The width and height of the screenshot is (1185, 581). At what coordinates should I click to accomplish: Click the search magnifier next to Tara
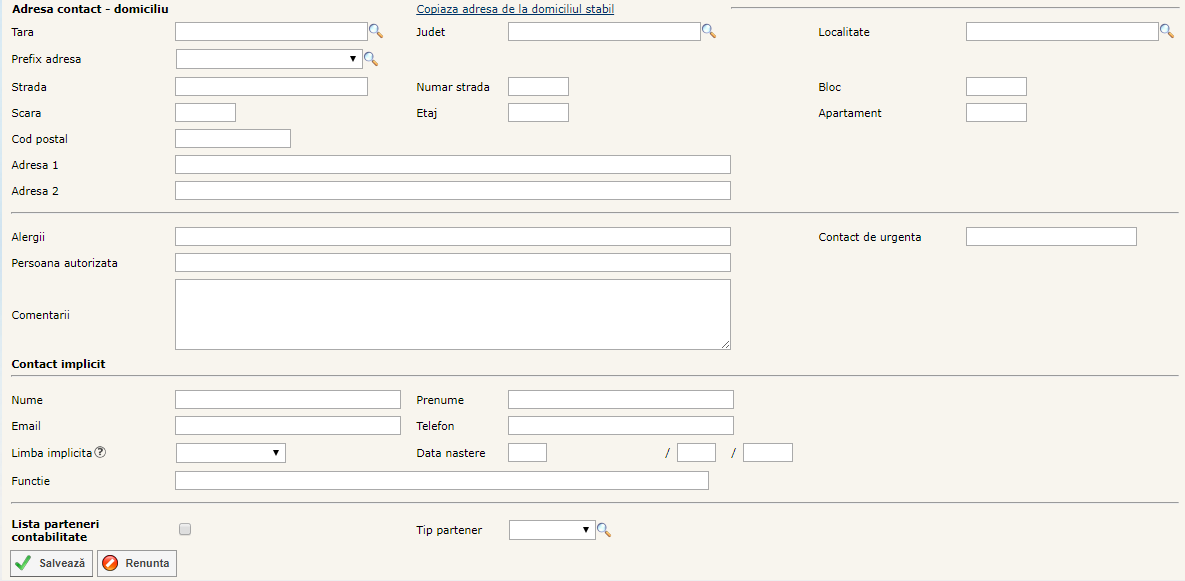click(x=376, y=32)
